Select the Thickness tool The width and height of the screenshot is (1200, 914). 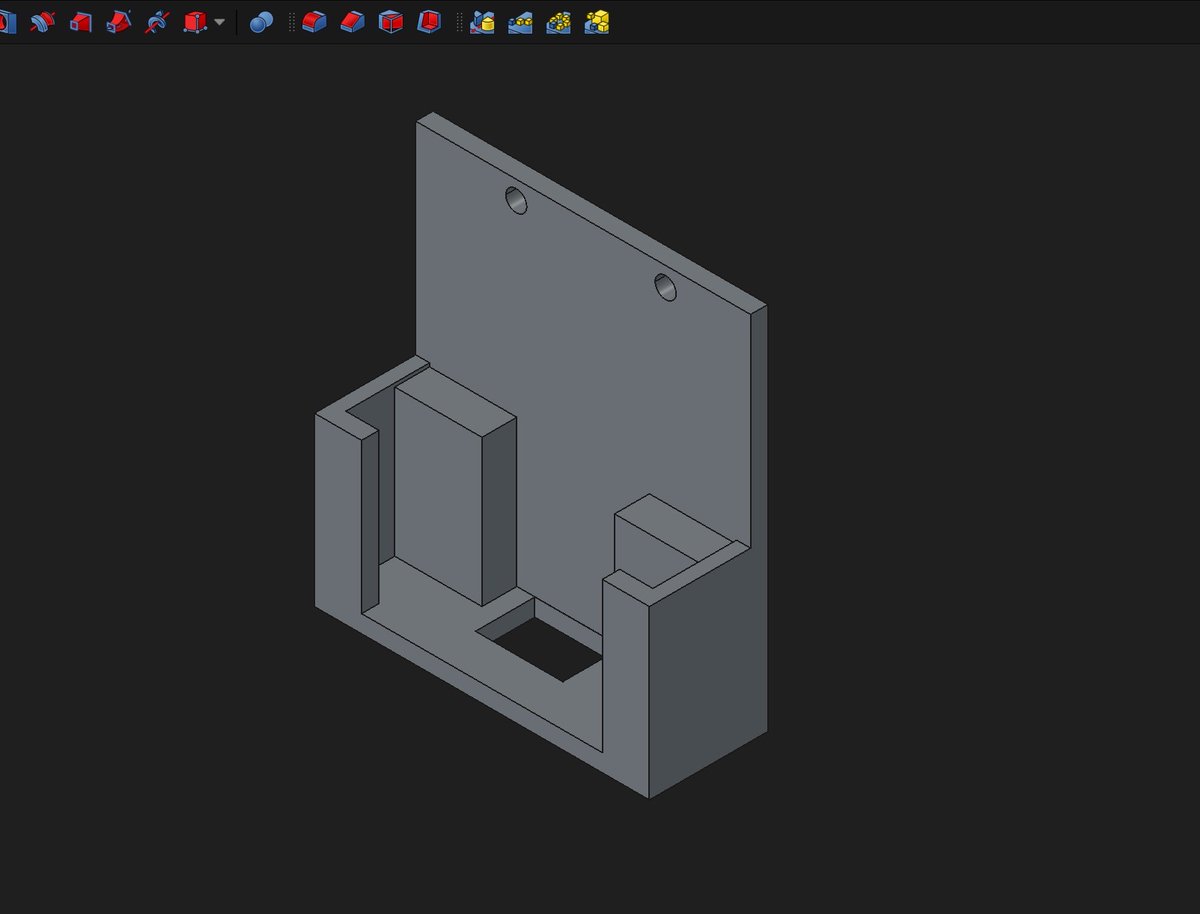429,21
